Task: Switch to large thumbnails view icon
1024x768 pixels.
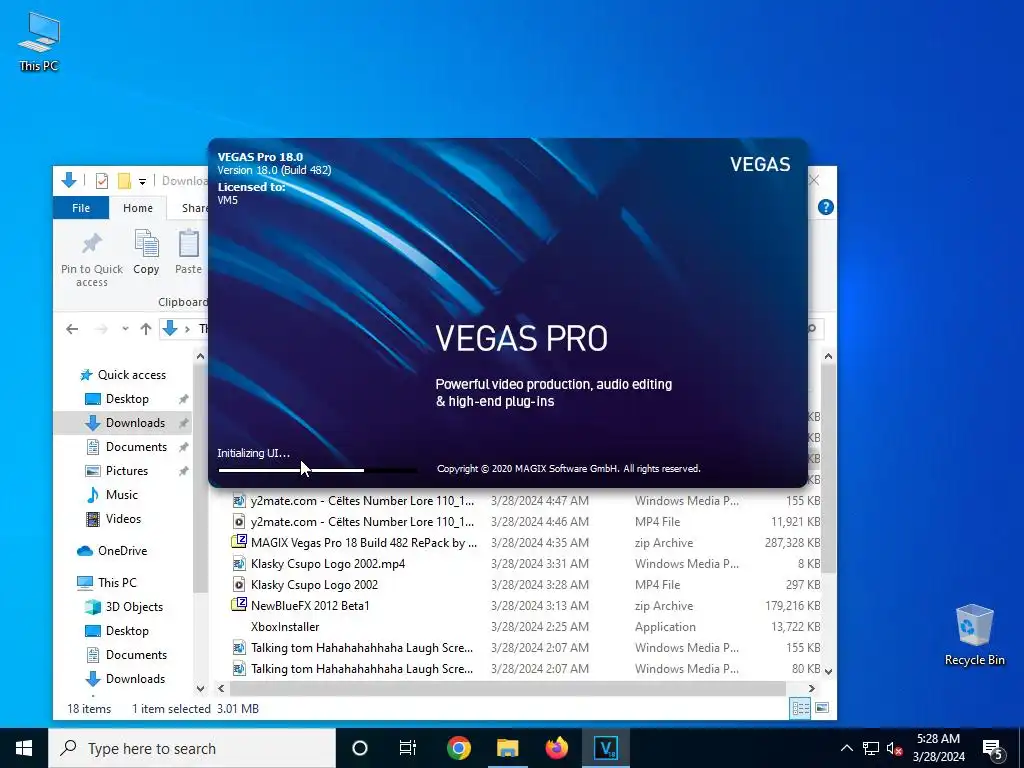Action: click(x=822, y=708)
